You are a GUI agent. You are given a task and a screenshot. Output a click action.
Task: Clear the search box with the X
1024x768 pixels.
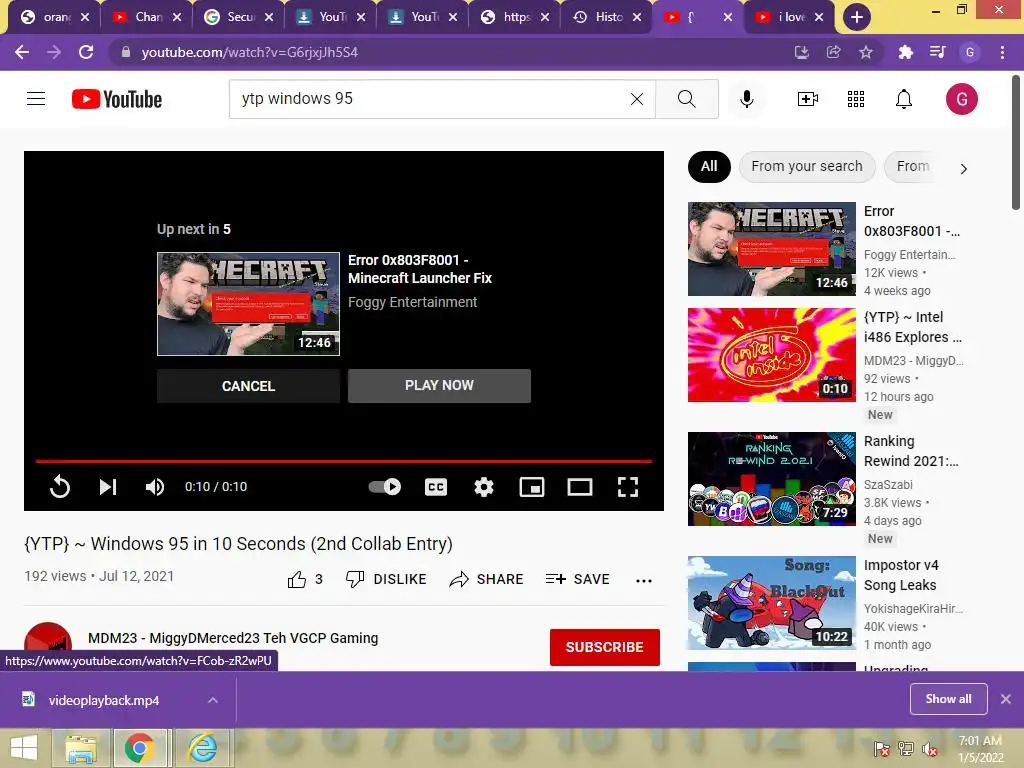pyautogui.click(x=637, y=99)
